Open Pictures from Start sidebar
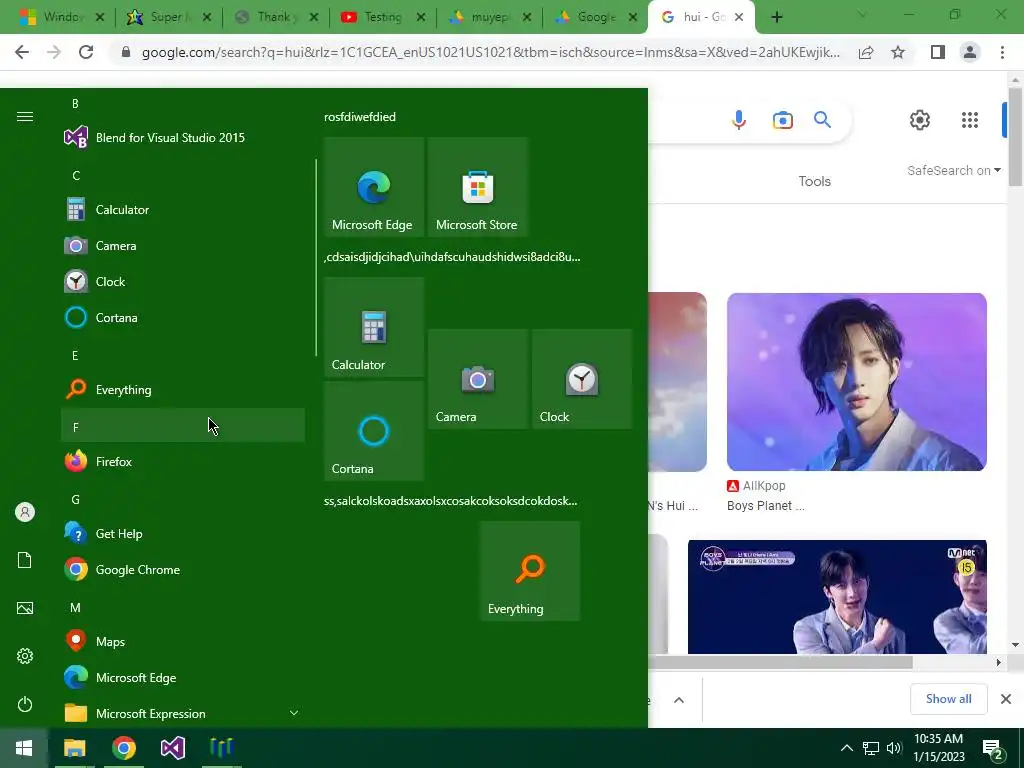 pos(25,608)
